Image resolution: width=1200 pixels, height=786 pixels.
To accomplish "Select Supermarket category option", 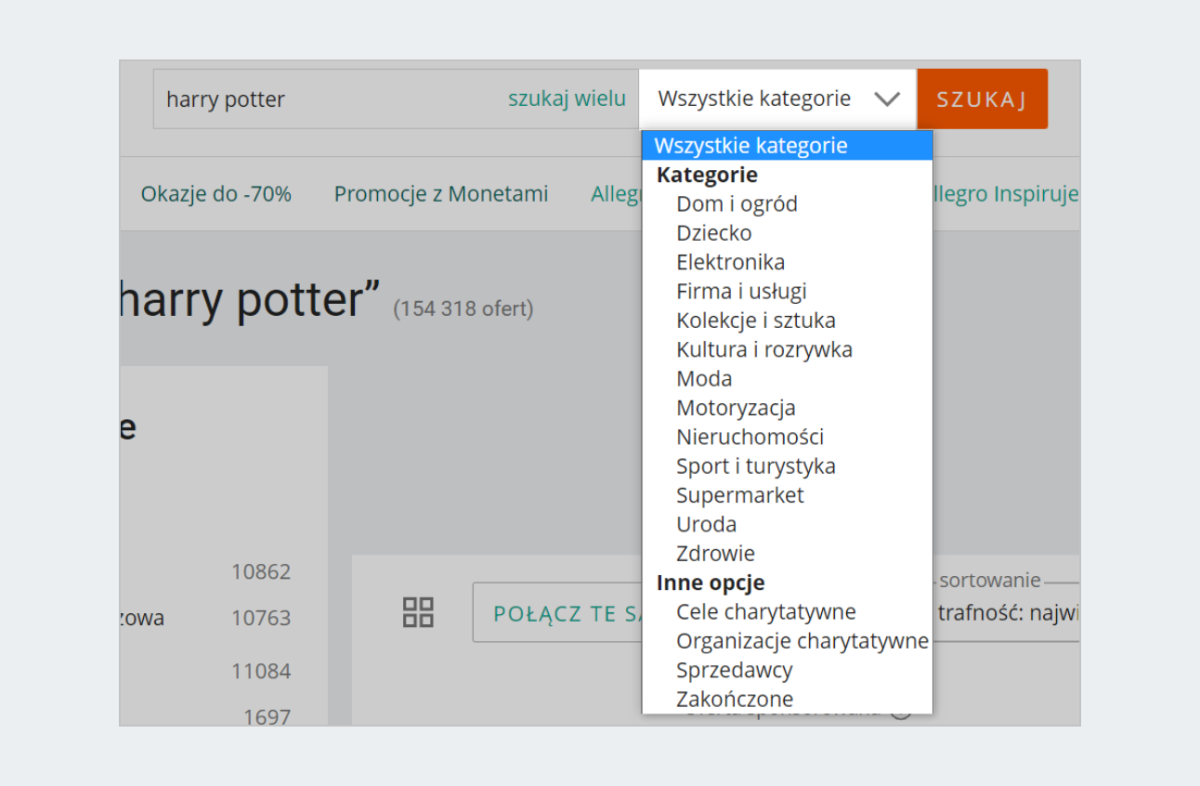I will click(739, 495).
